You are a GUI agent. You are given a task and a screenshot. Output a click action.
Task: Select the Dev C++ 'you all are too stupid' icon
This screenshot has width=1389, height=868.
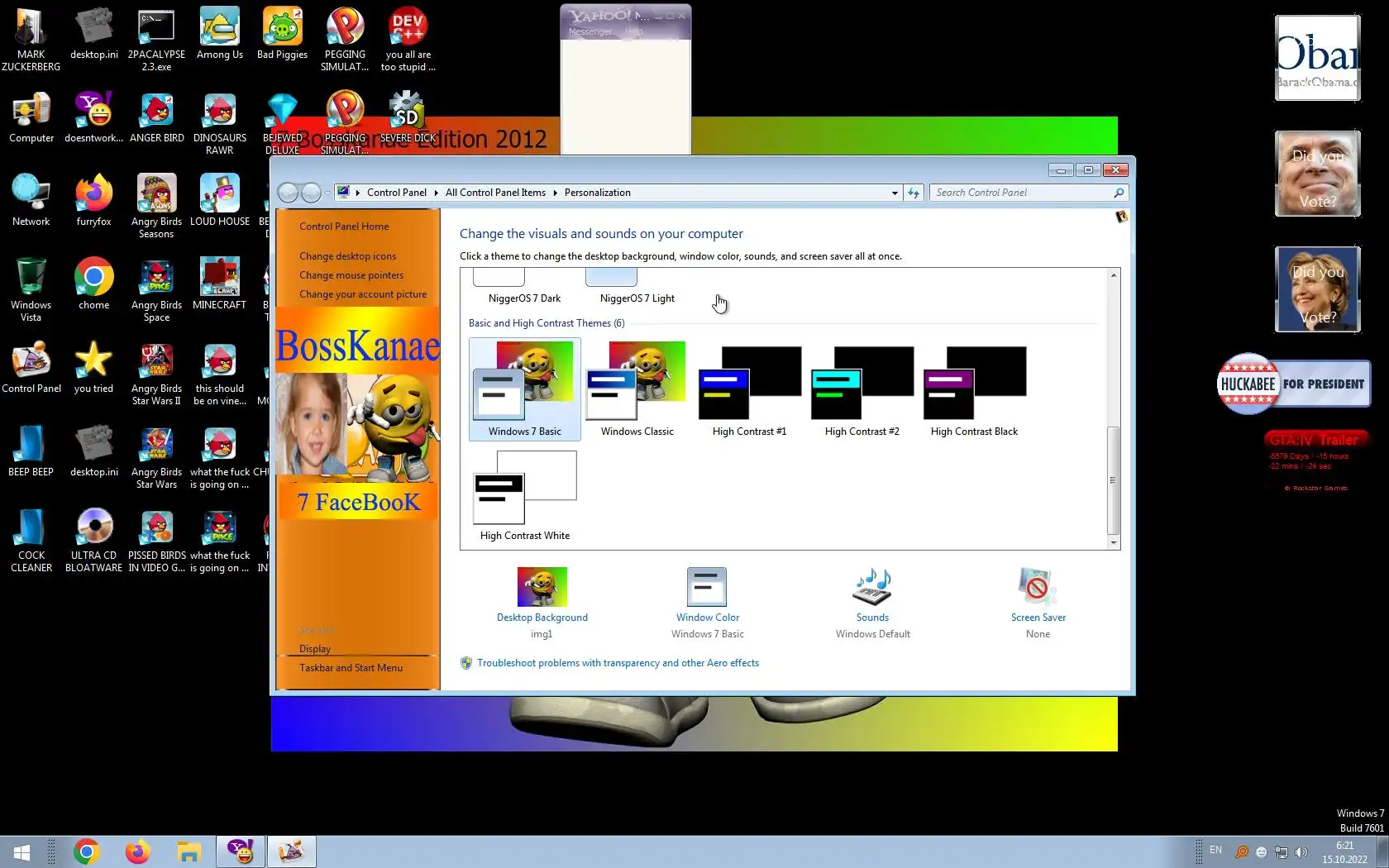(x=408, y=39)
